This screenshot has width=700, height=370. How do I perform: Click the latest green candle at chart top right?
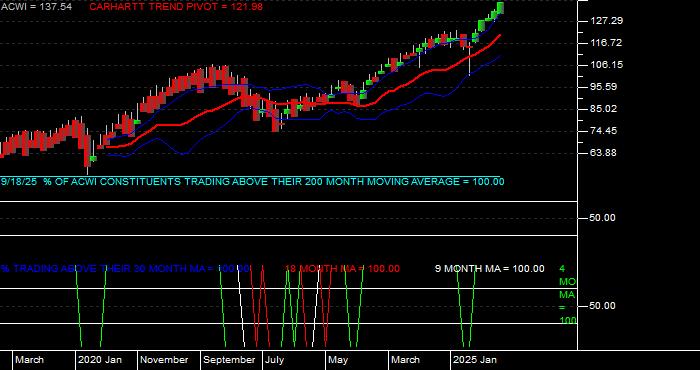coord(500,8)
